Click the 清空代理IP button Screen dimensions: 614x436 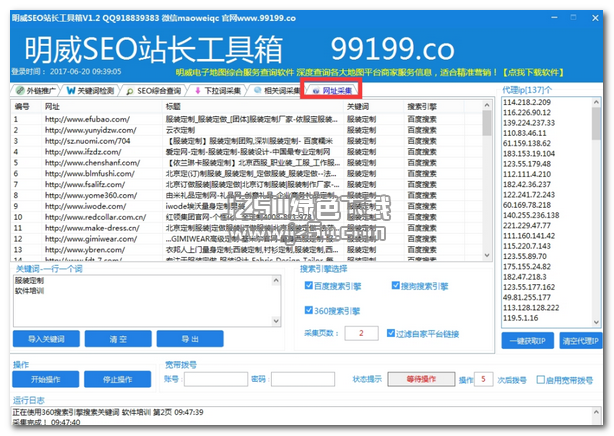pos(581,341)
